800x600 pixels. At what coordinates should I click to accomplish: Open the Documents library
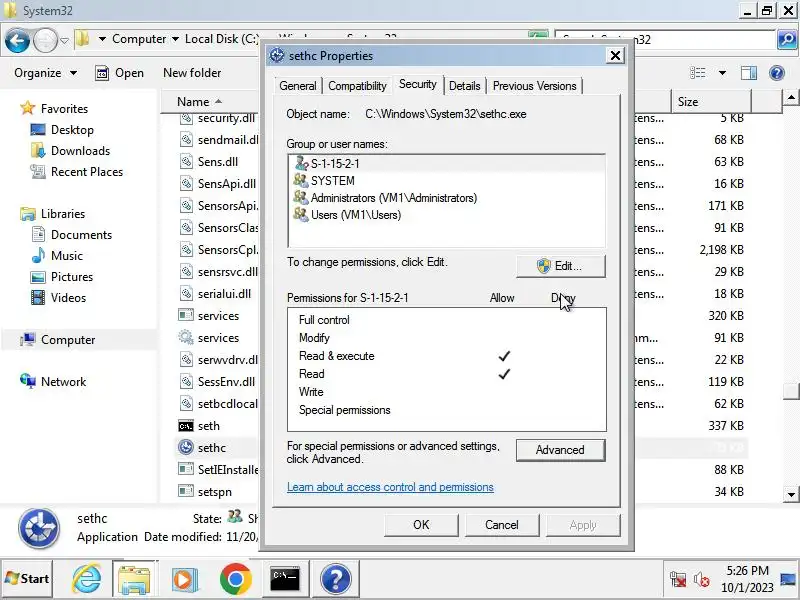pyautogui.click(x=81, y=235)
